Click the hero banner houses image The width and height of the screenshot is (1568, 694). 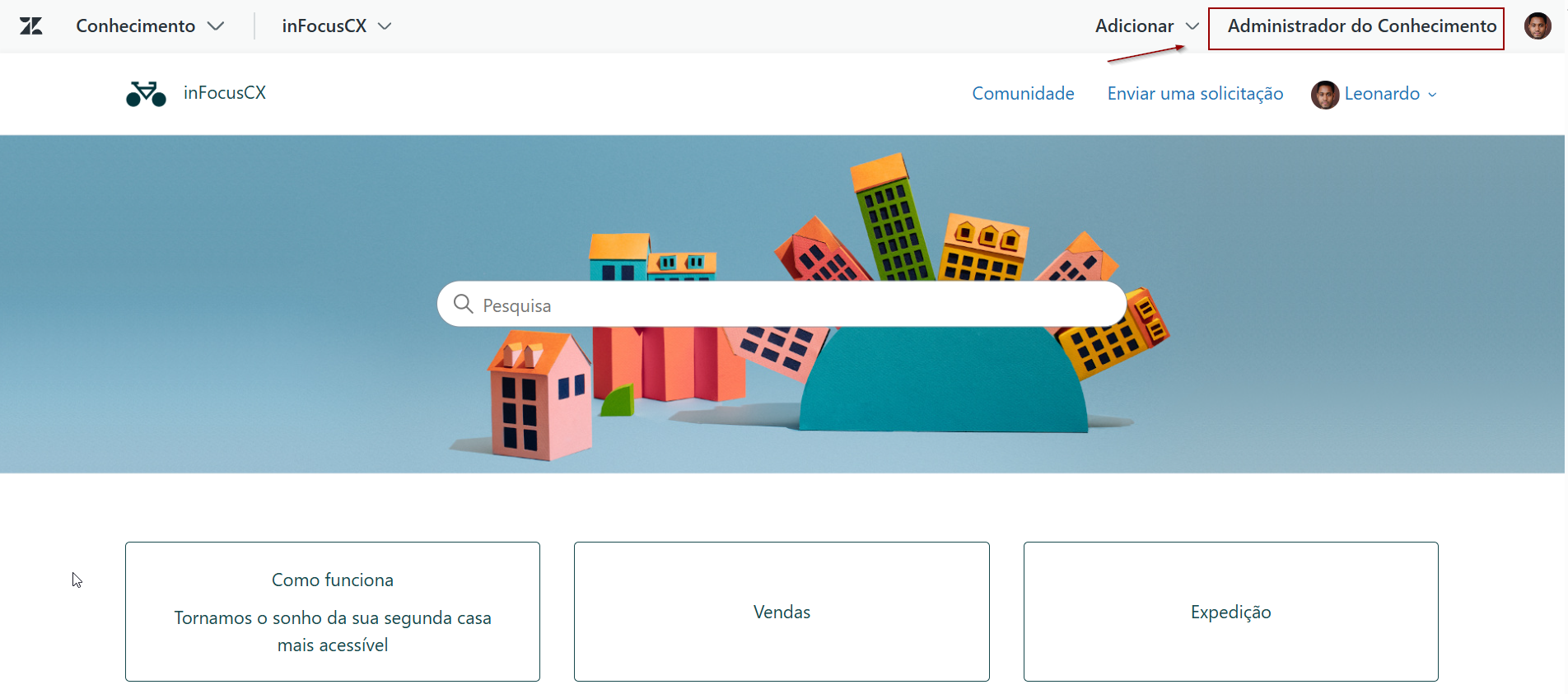[782, 305]
